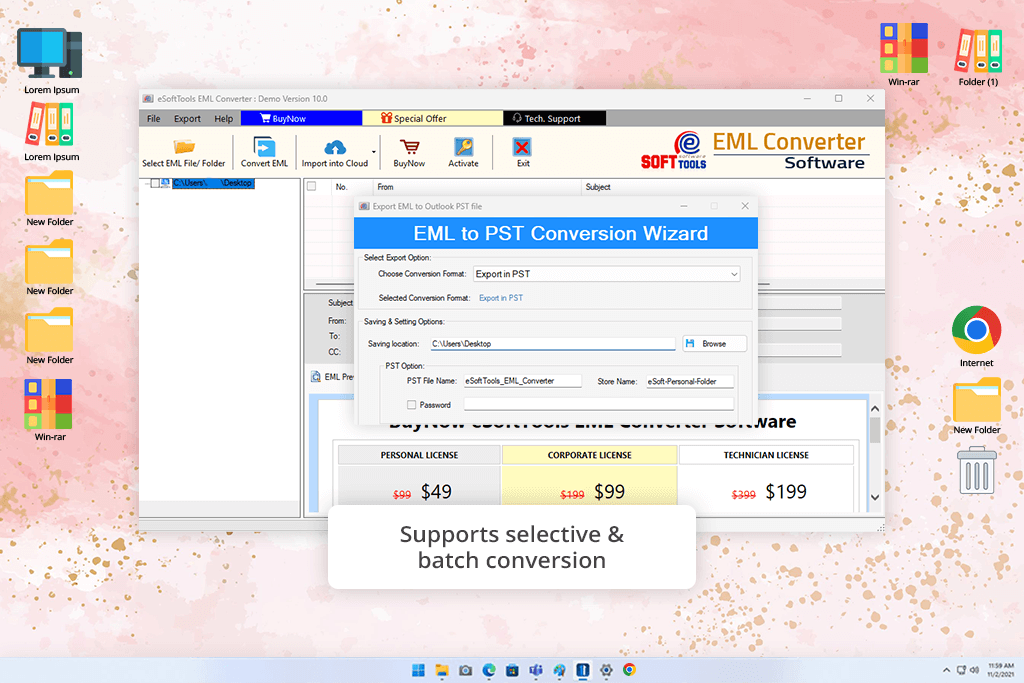Click the CORPORATE LICENSE header

tap(589, 455)
